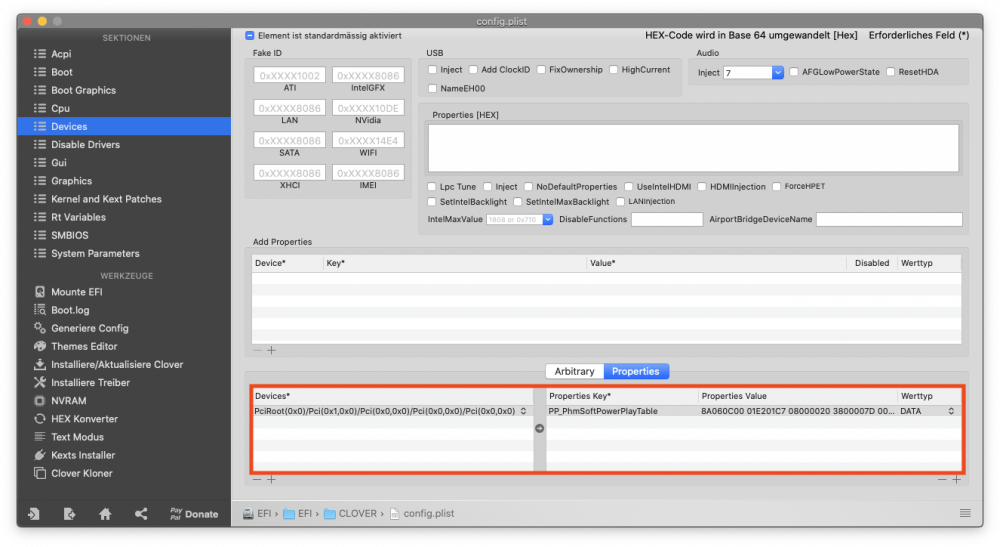
Task: Click the home icon
Action: pos(105,514)
